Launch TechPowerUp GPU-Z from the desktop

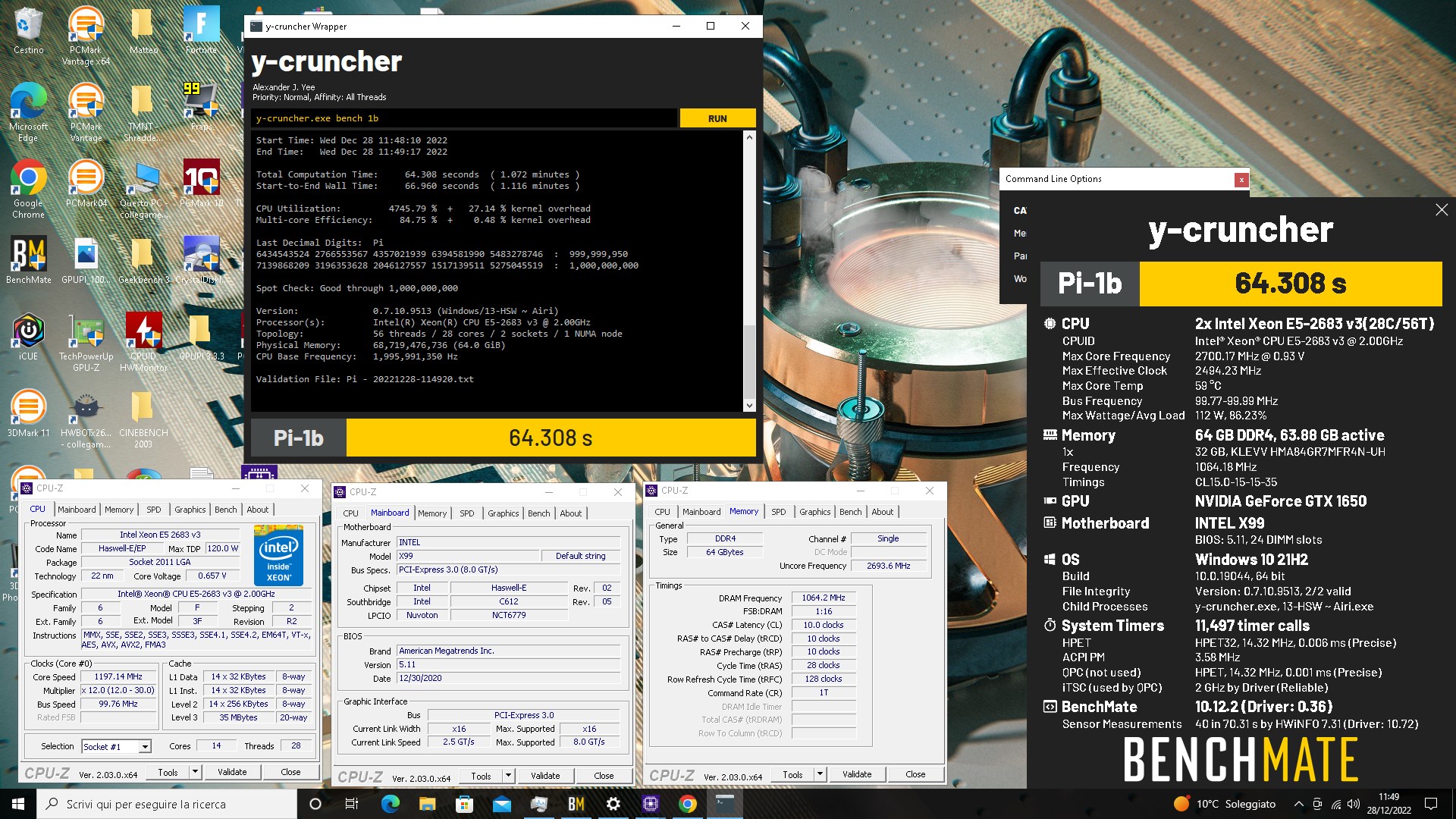click(x=86, y=342)
